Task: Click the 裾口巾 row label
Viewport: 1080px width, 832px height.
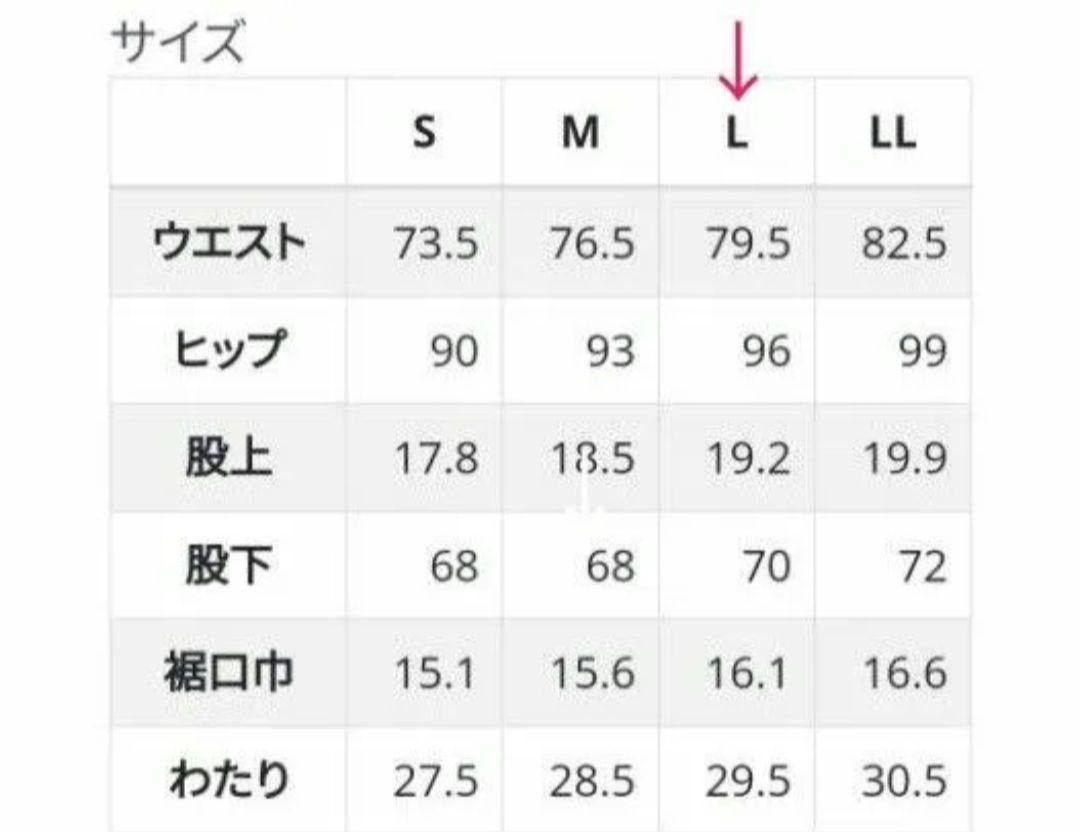Action: (x=229, y=672)
